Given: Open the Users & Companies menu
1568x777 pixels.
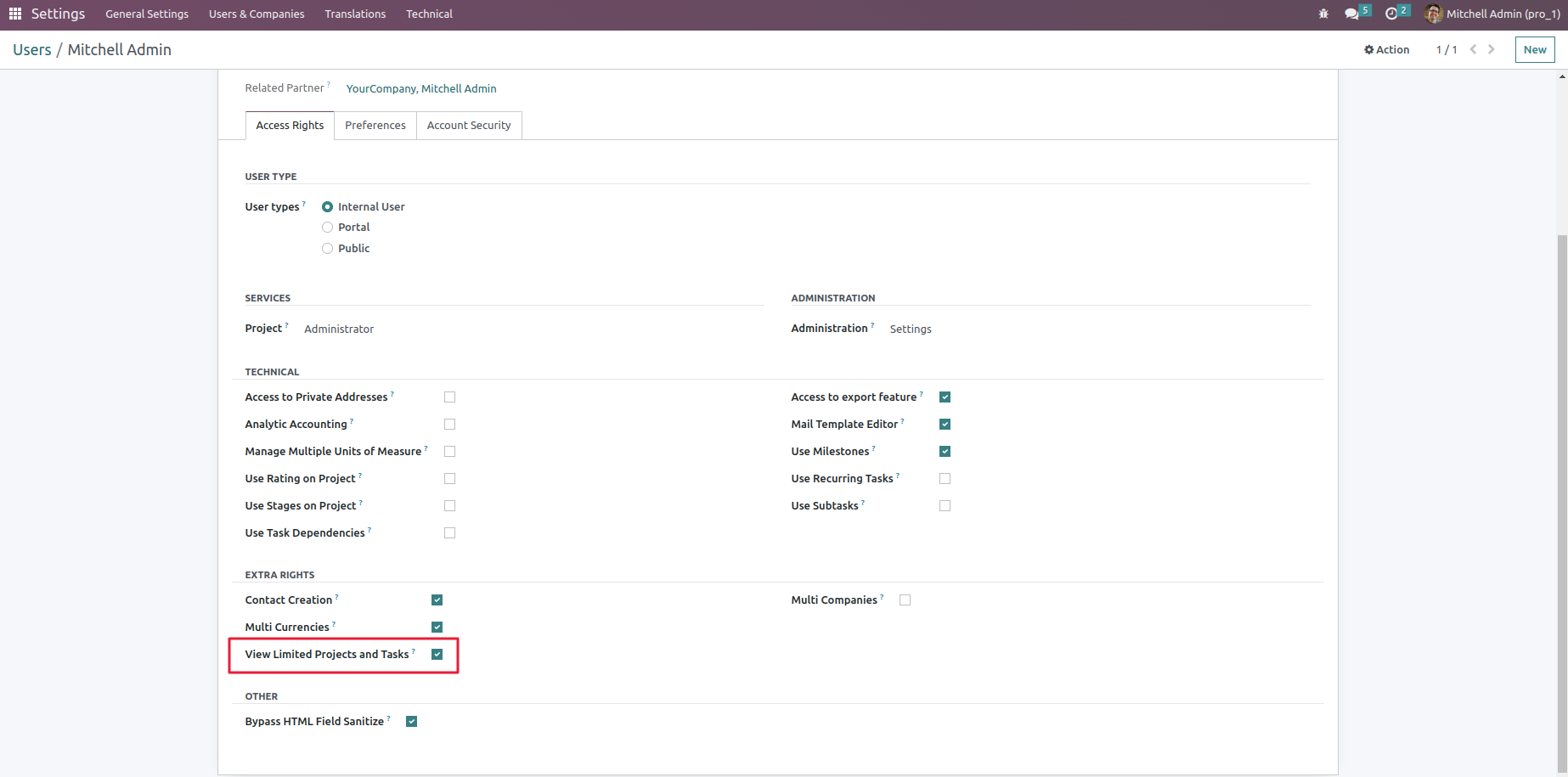Looking at the screenshot, I should click(257, 14).
